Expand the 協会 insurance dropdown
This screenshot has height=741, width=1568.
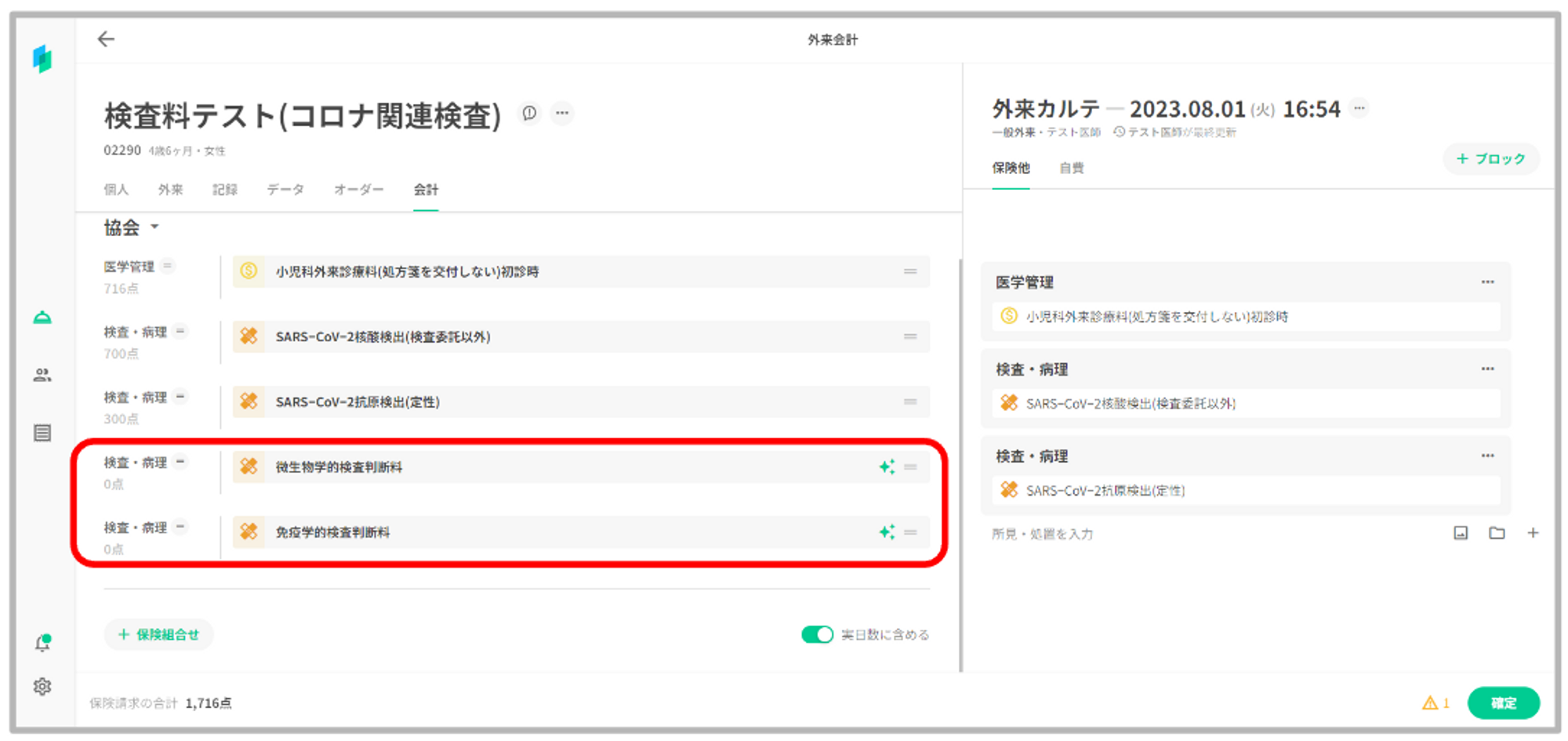tap(154, 227)
